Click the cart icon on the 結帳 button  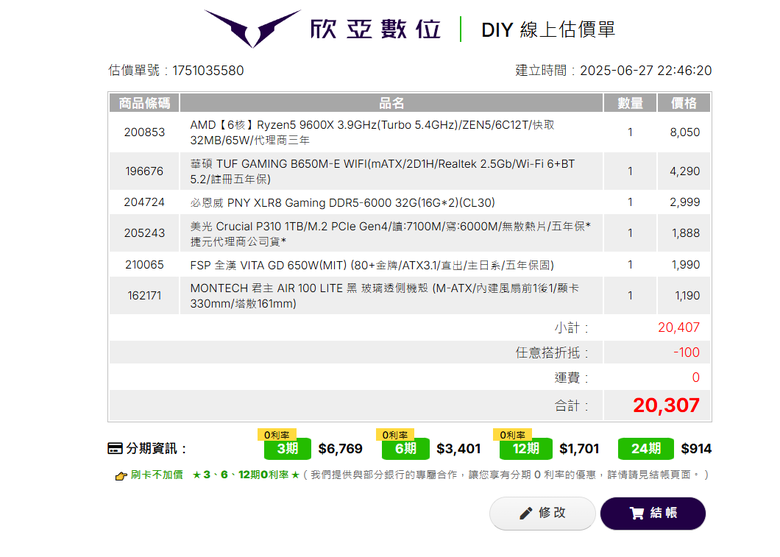click(x=636, y=513)
